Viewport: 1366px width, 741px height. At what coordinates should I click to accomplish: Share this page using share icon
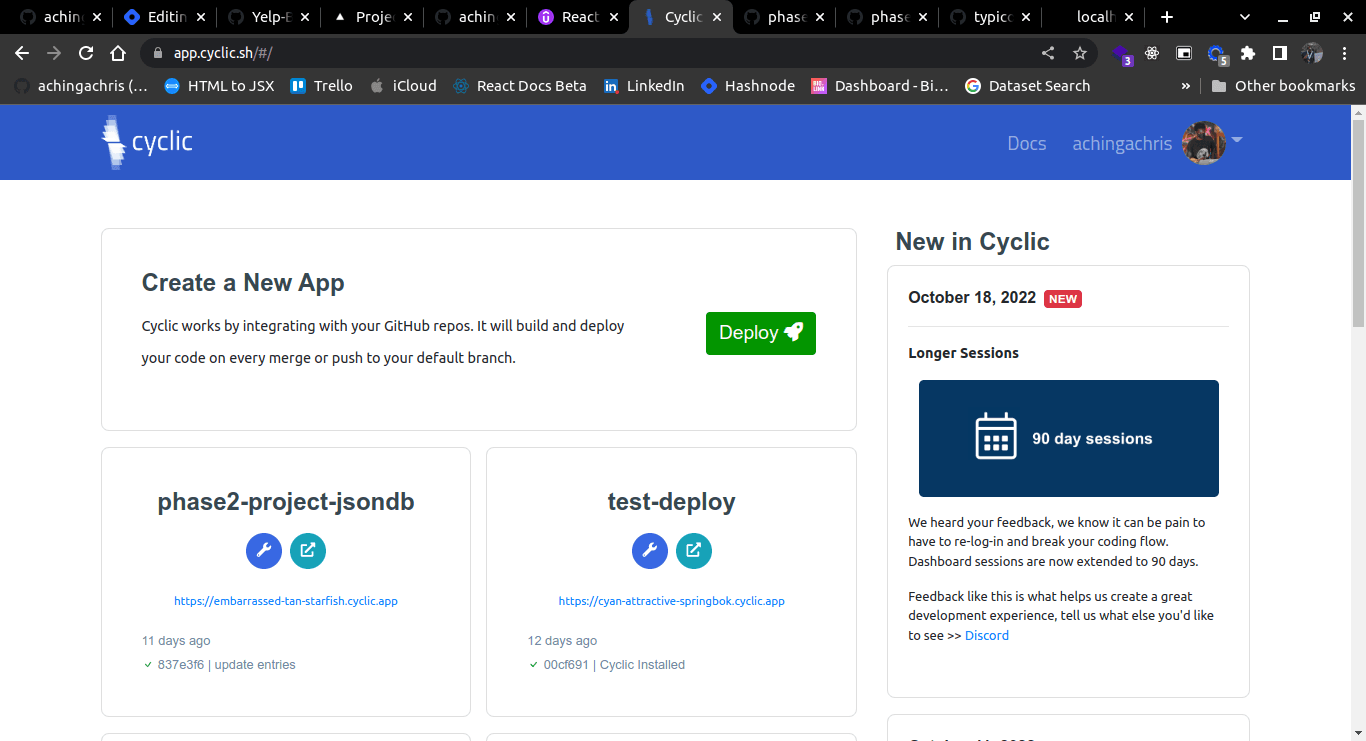click(x=1048, y=53)
